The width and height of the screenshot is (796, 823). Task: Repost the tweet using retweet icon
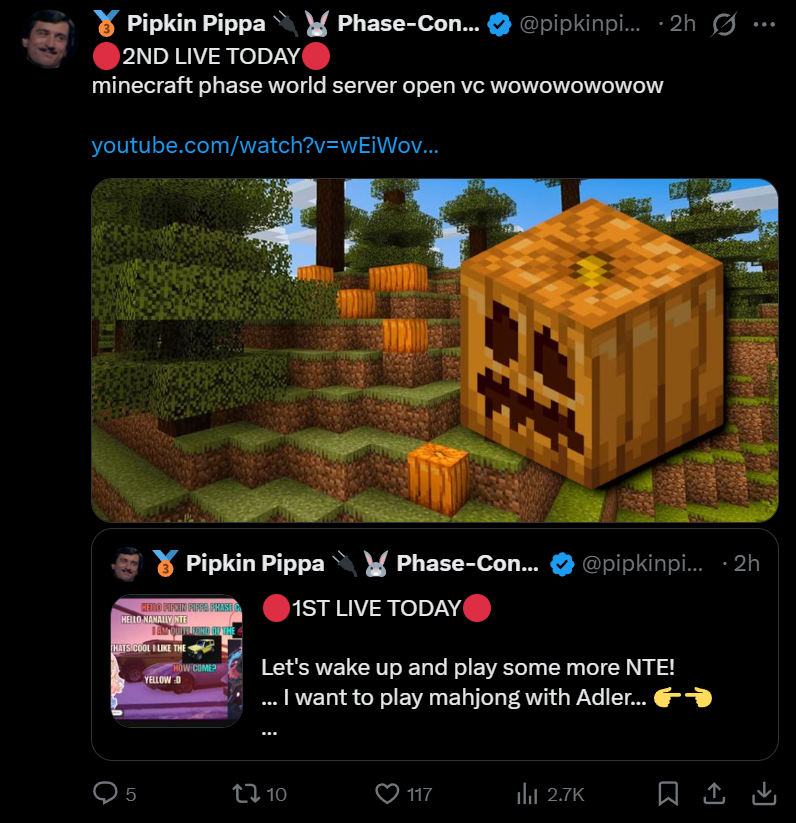tap(246, 793)
